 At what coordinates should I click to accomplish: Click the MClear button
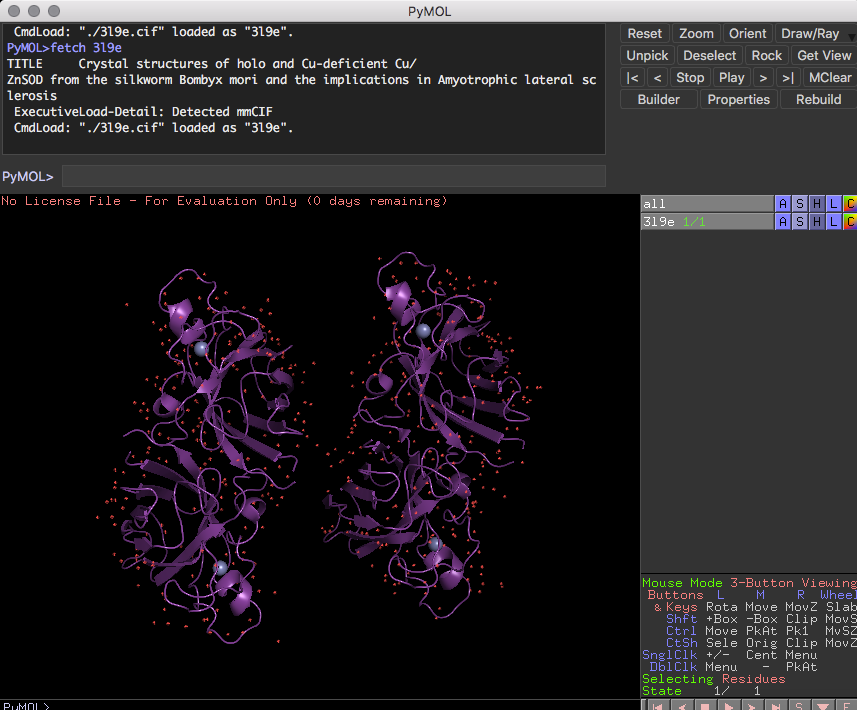[830, 78]
